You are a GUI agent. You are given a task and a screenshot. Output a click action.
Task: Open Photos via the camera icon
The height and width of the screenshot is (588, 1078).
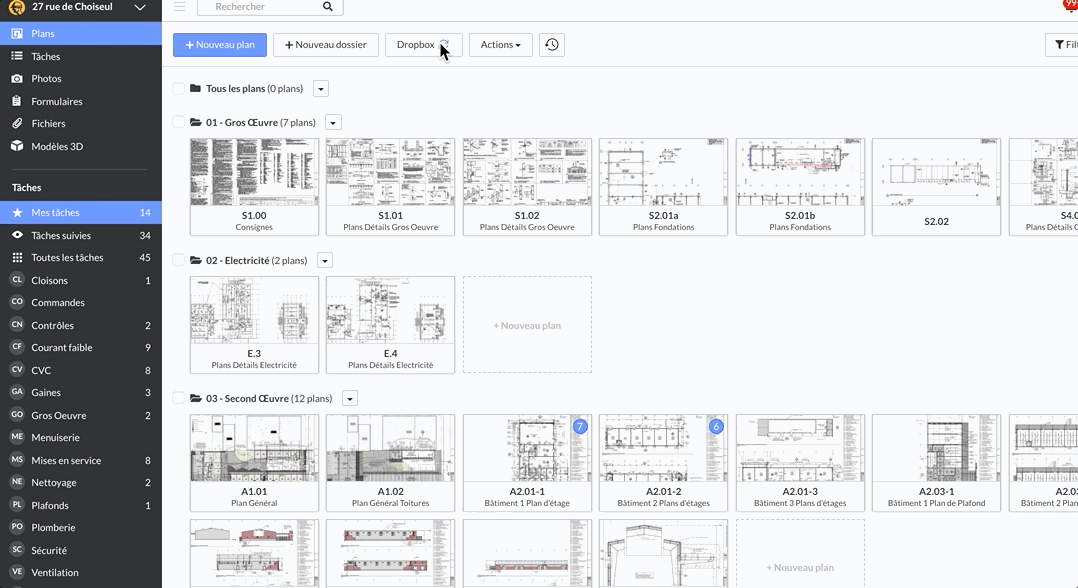click(x=17, y=79)
